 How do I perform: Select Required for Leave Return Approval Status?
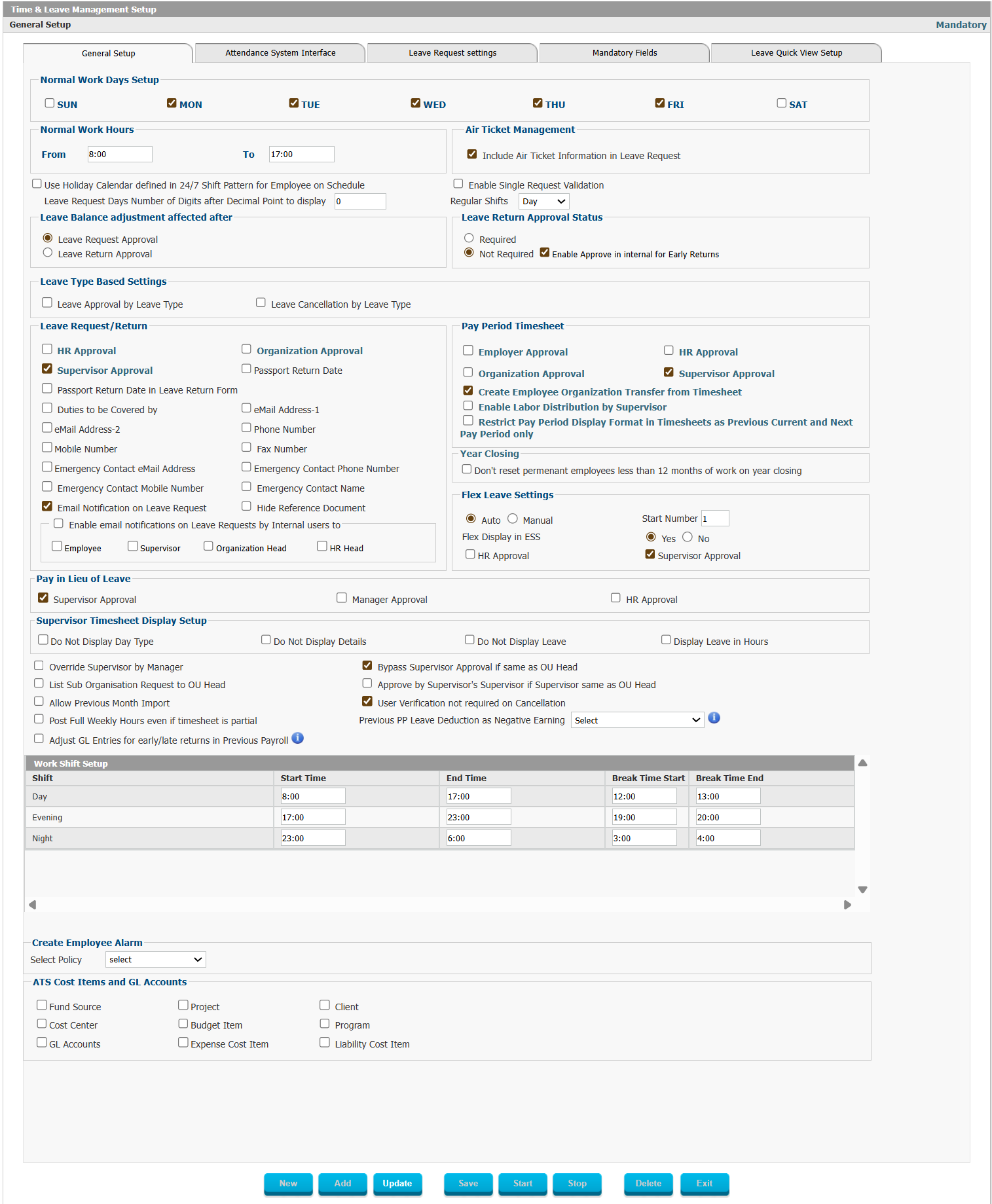point(469,238)
